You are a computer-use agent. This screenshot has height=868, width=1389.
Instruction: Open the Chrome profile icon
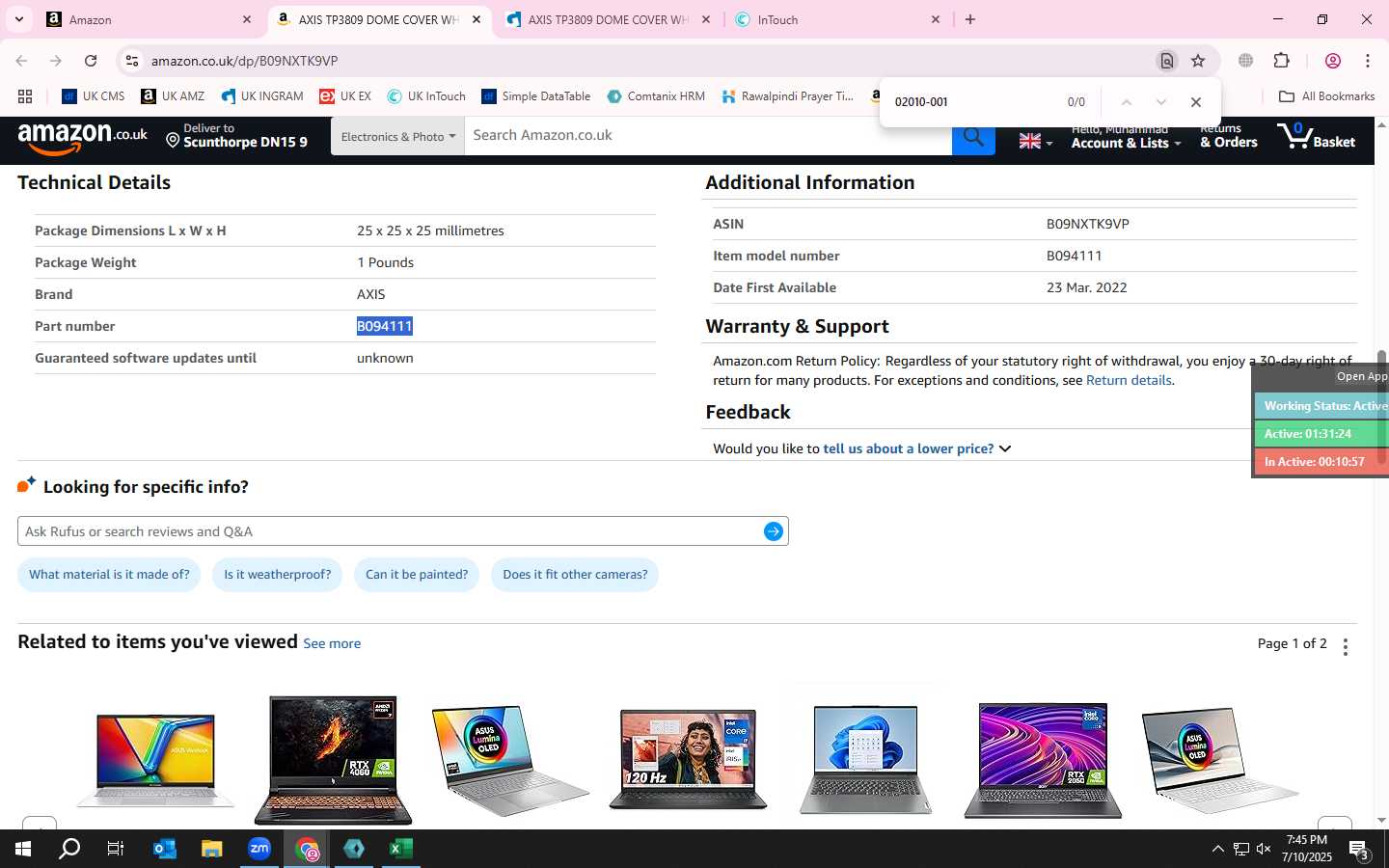pos(1333,61)
